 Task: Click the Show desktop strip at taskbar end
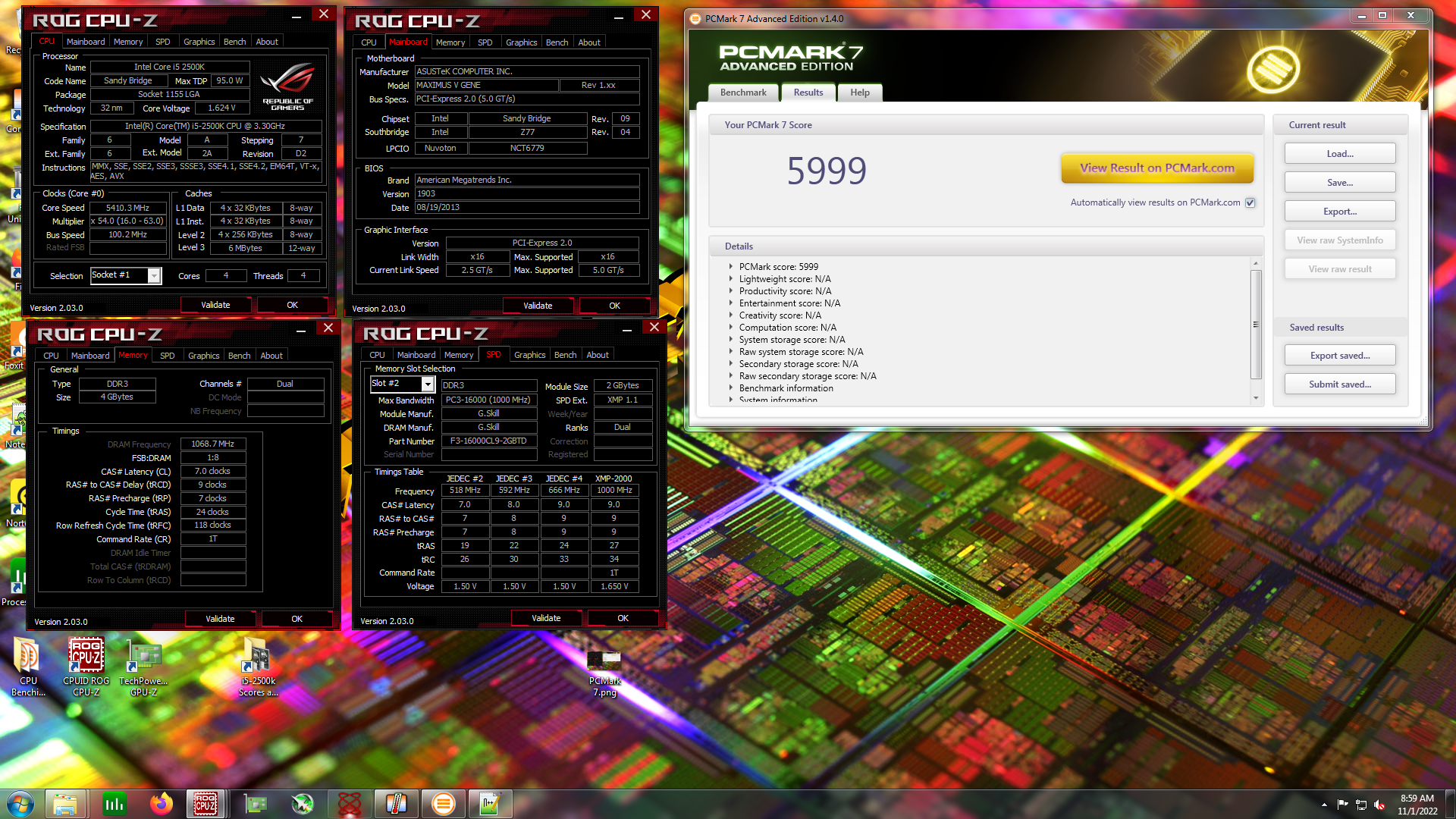1450,804
